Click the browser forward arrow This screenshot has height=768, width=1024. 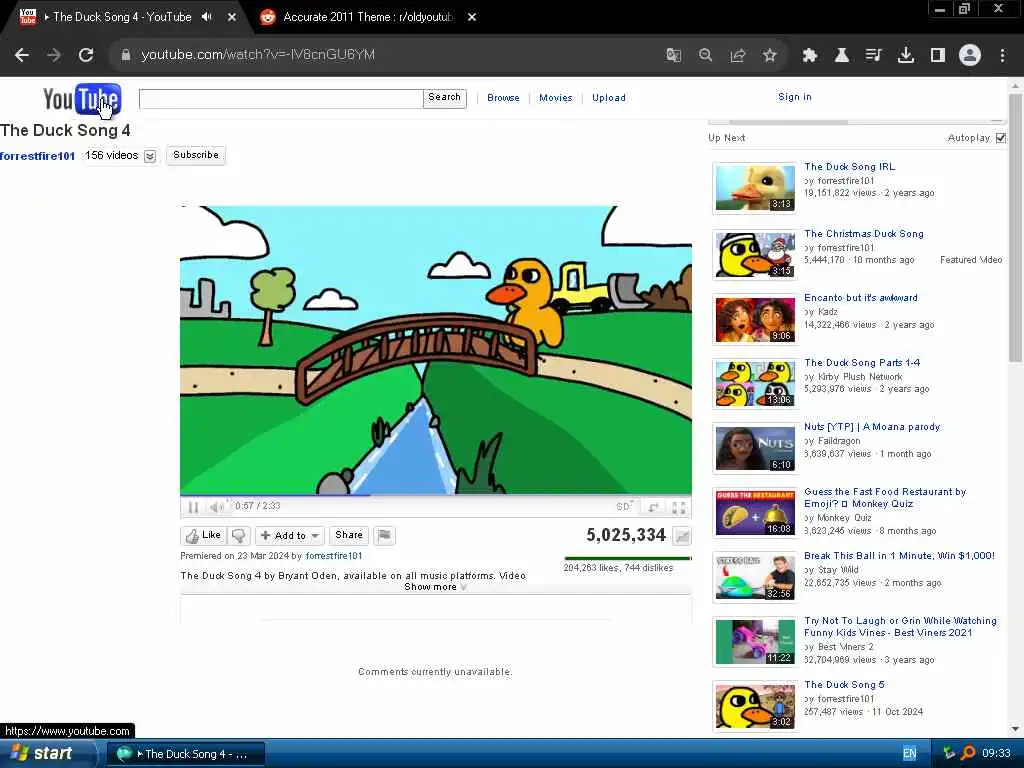click(x=54, y=55)
